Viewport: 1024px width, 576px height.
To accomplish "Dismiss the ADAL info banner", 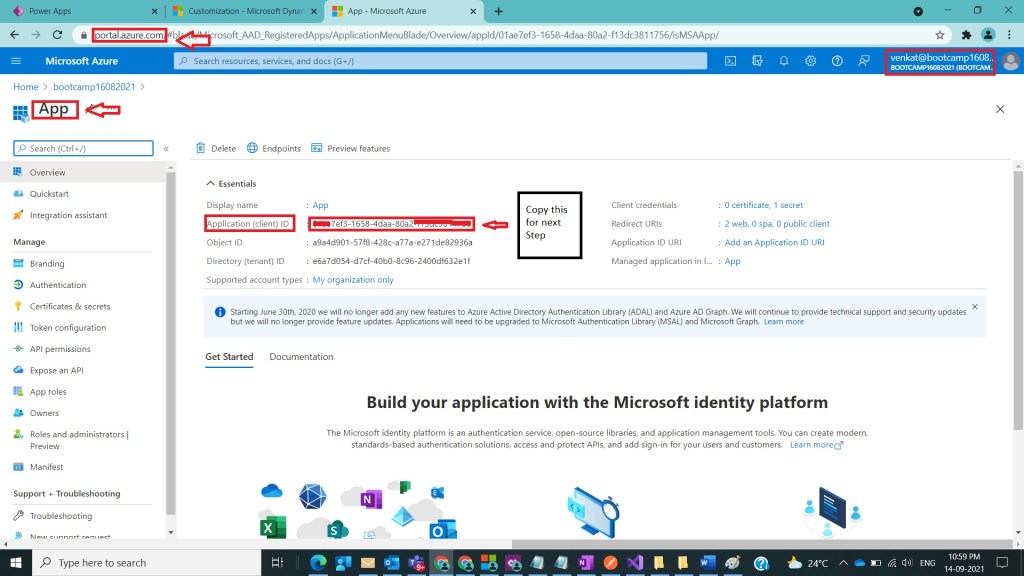I will [x=975, y=306].
